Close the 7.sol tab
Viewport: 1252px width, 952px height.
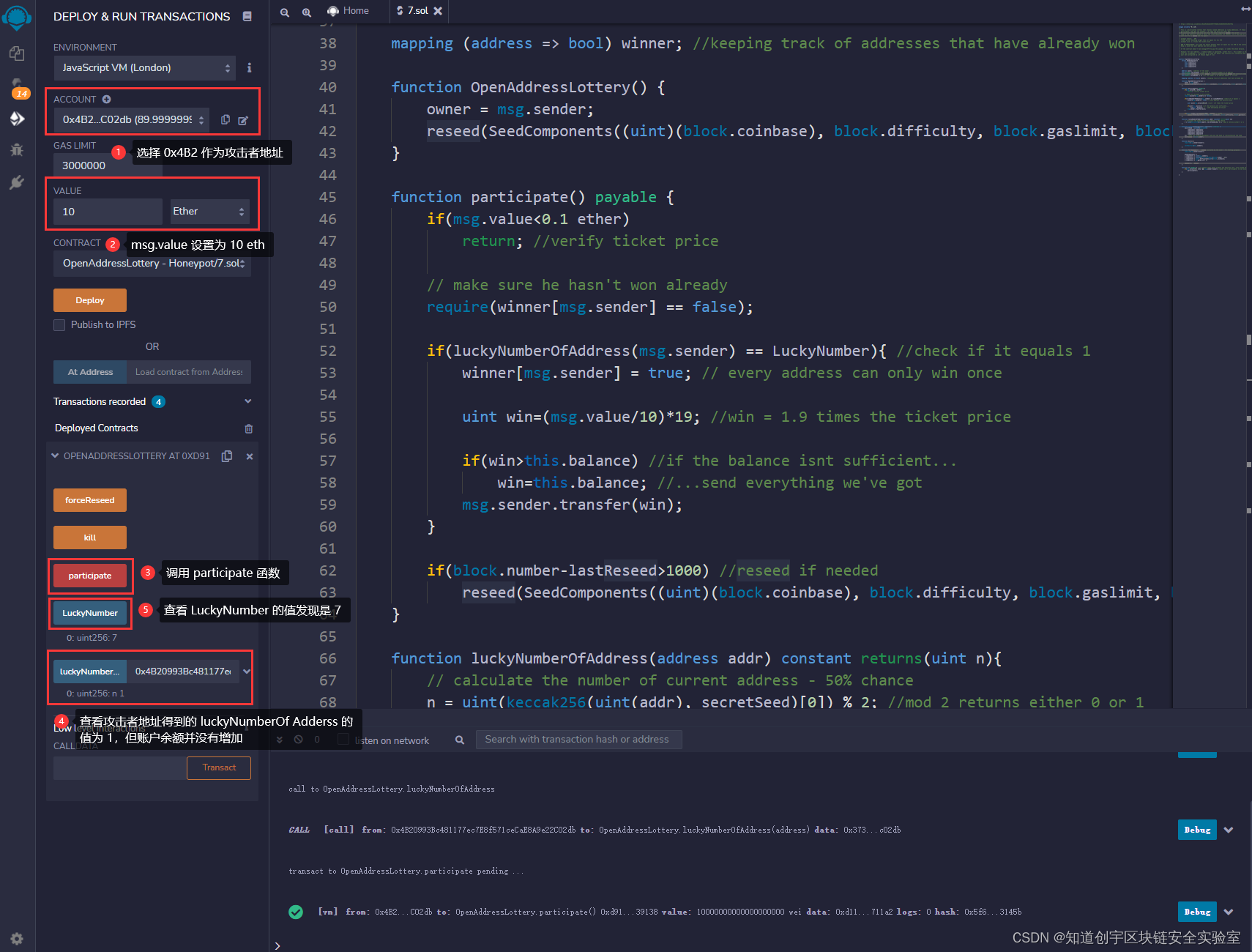point(438,11)
